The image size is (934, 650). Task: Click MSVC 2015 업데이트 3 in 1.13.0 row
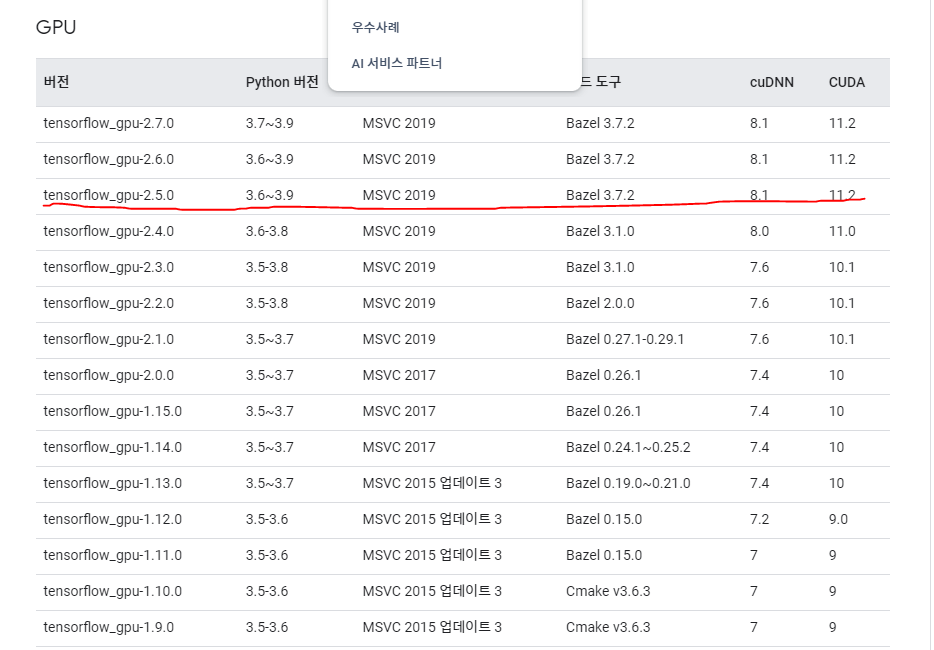(432, 483)
